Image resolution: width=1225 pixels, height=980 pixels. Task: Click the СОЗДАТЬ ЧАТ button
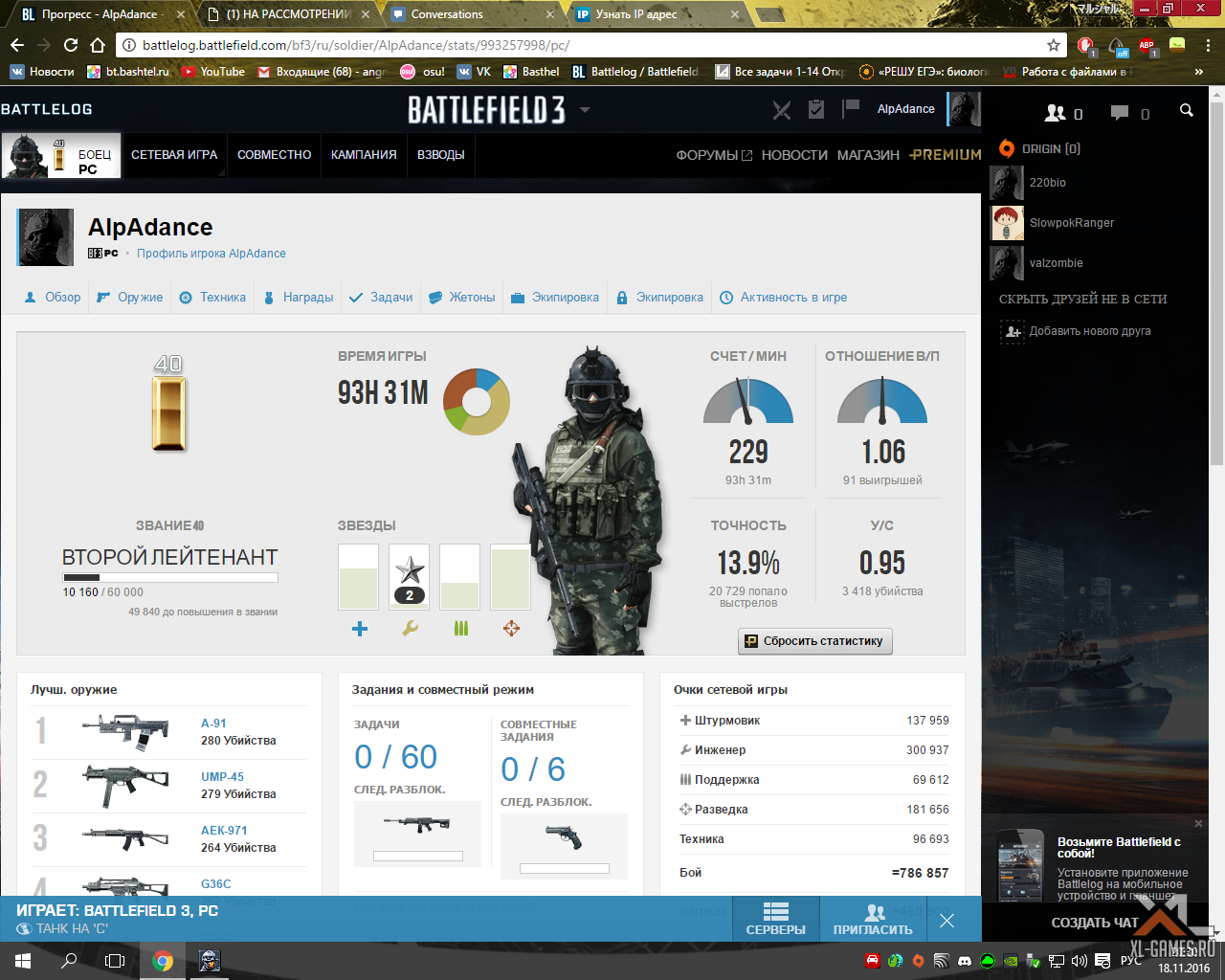(x=1095, y=923)
